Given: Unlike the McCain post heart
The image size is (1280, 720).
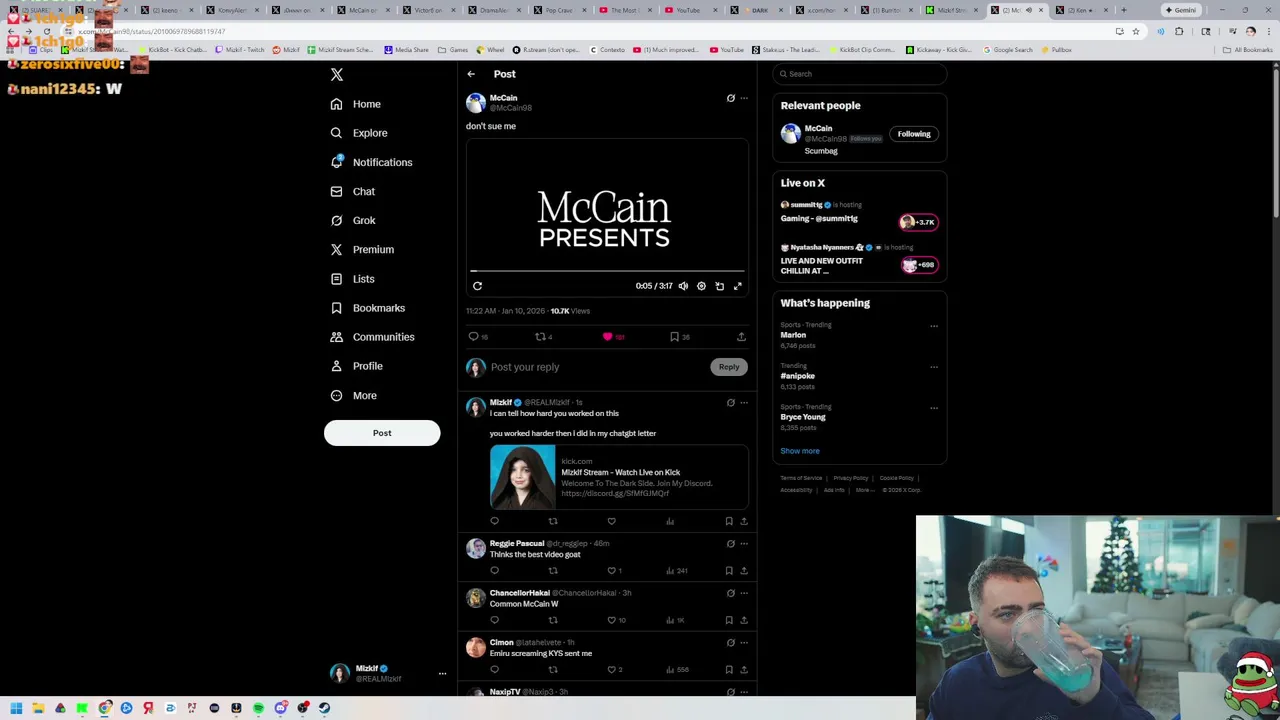Looking at the screenshot, I should click(x=607, y=337).
